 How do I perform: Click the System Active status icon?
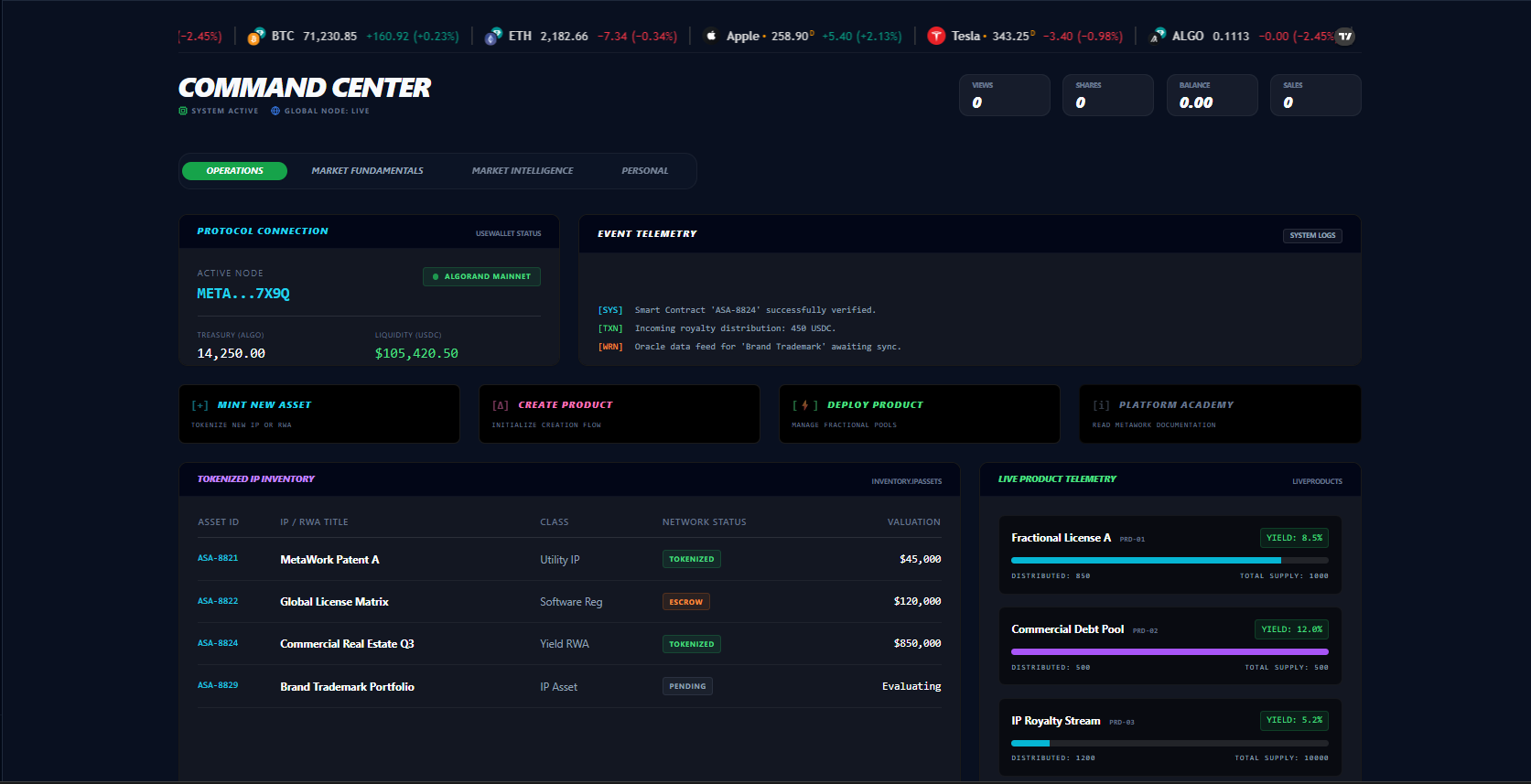183,111
